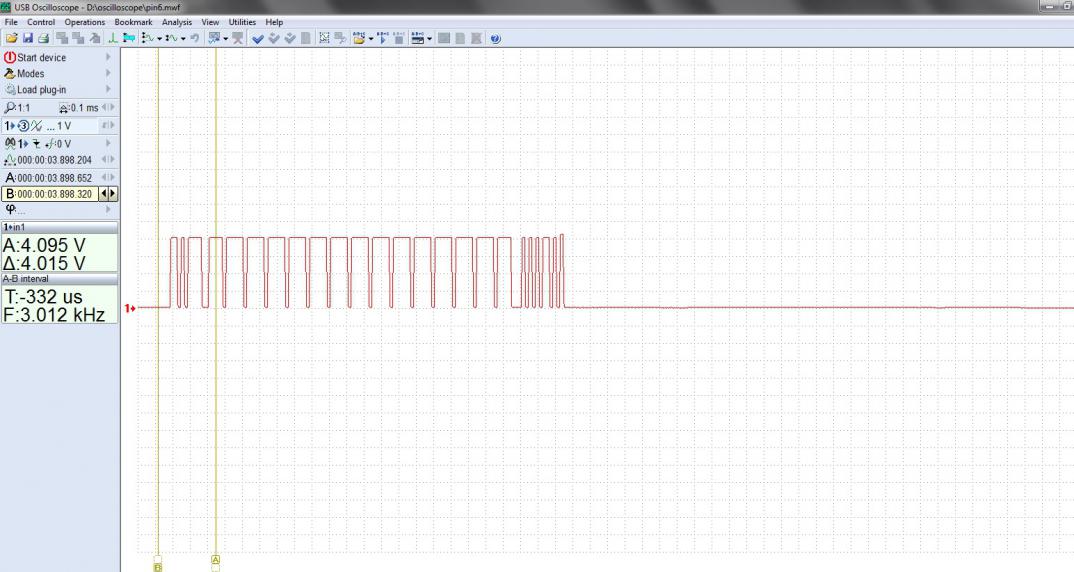Click the T:-332 us interval readout

point(43,297)
